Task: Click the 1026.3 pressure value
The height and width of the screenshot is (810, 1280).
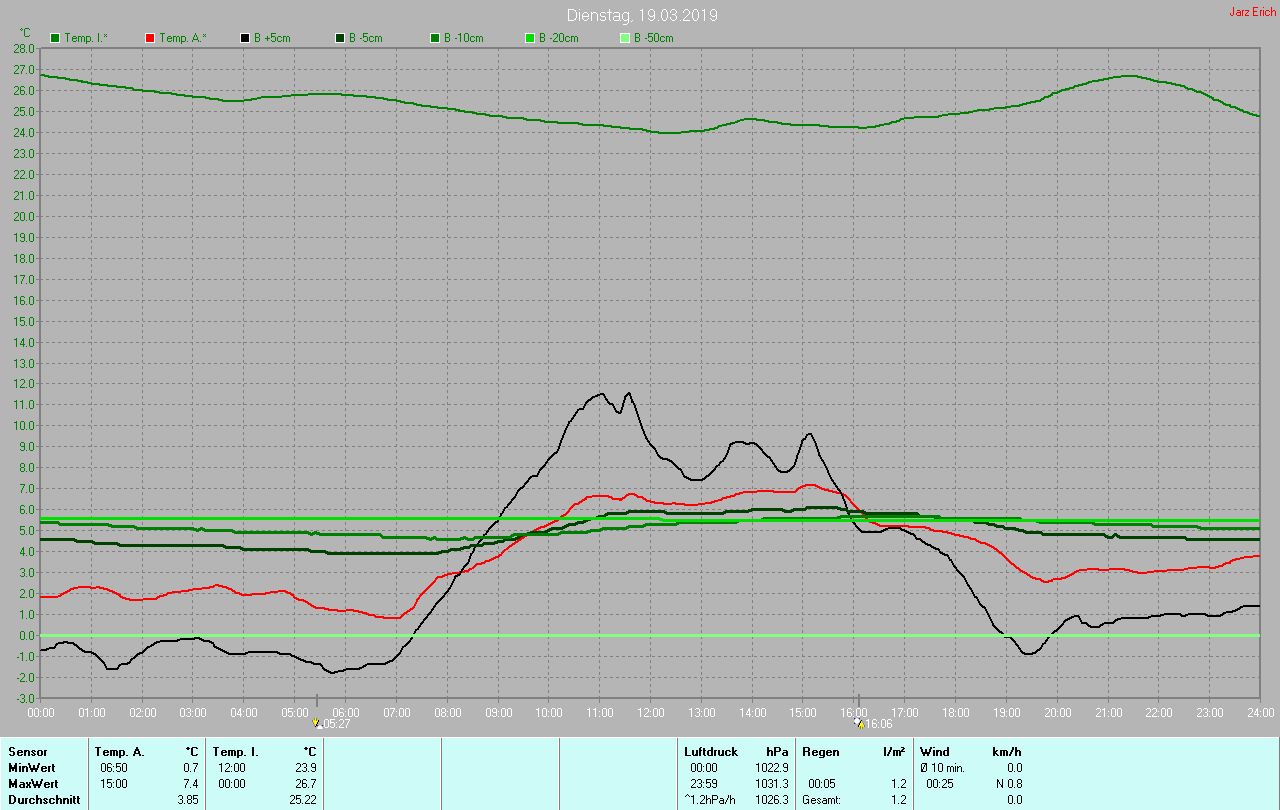Action: pos(771,800)
